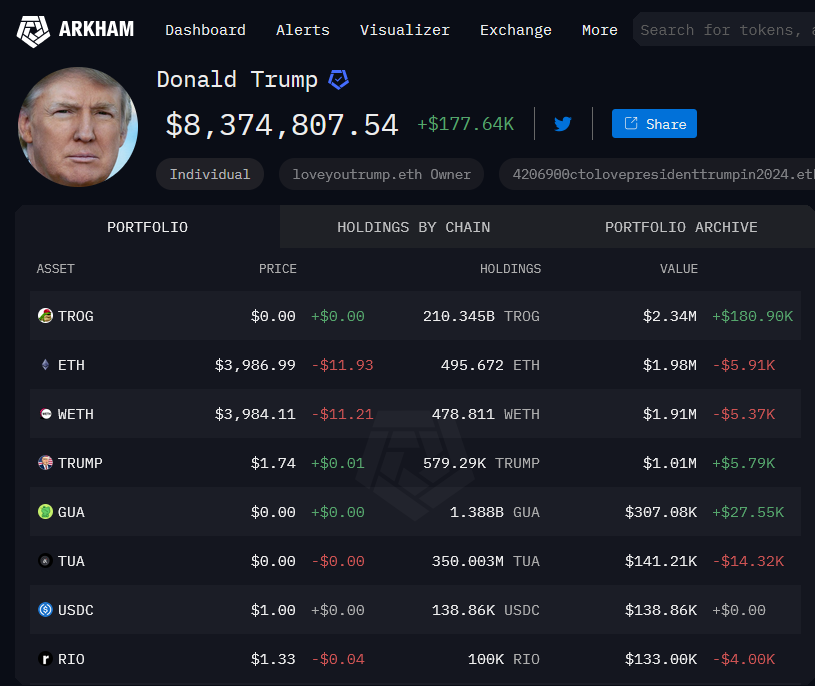Switch to PORTFOLIO ARCHIVE tab
This screenshot has width=815, height=686.
coord(681,227)
